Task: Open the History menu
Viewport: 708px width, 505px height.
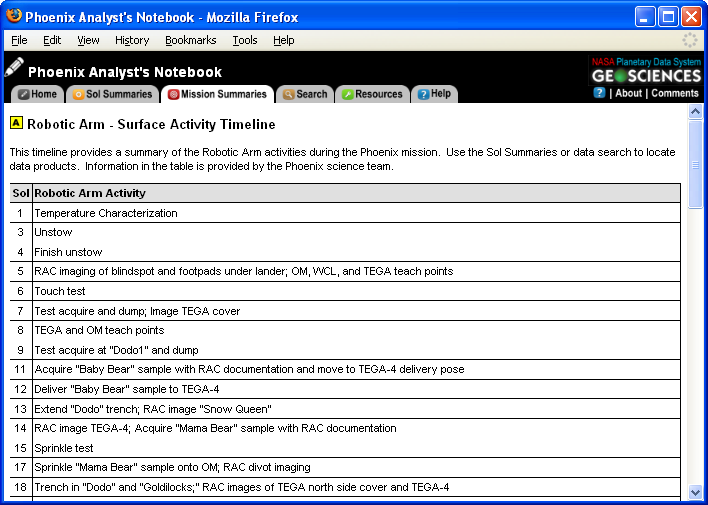Action: [132, 40]
